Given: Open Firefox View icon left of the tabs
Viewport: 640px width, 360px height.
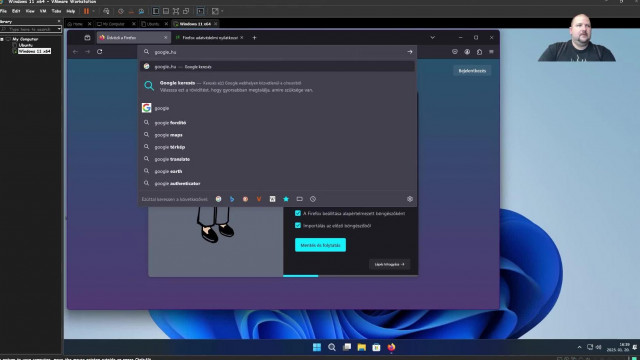Looking at the screenshot, I should point(87,38).
